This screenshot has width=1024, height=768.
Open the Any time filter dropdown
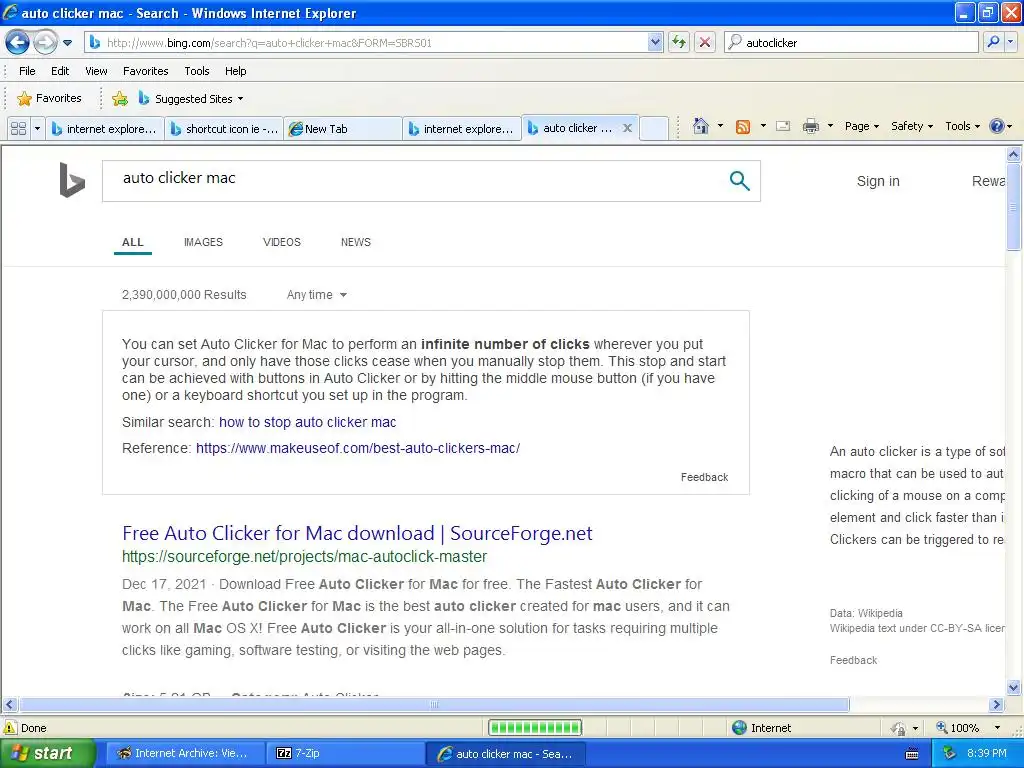pyautogui.click(x=317, y=295)
